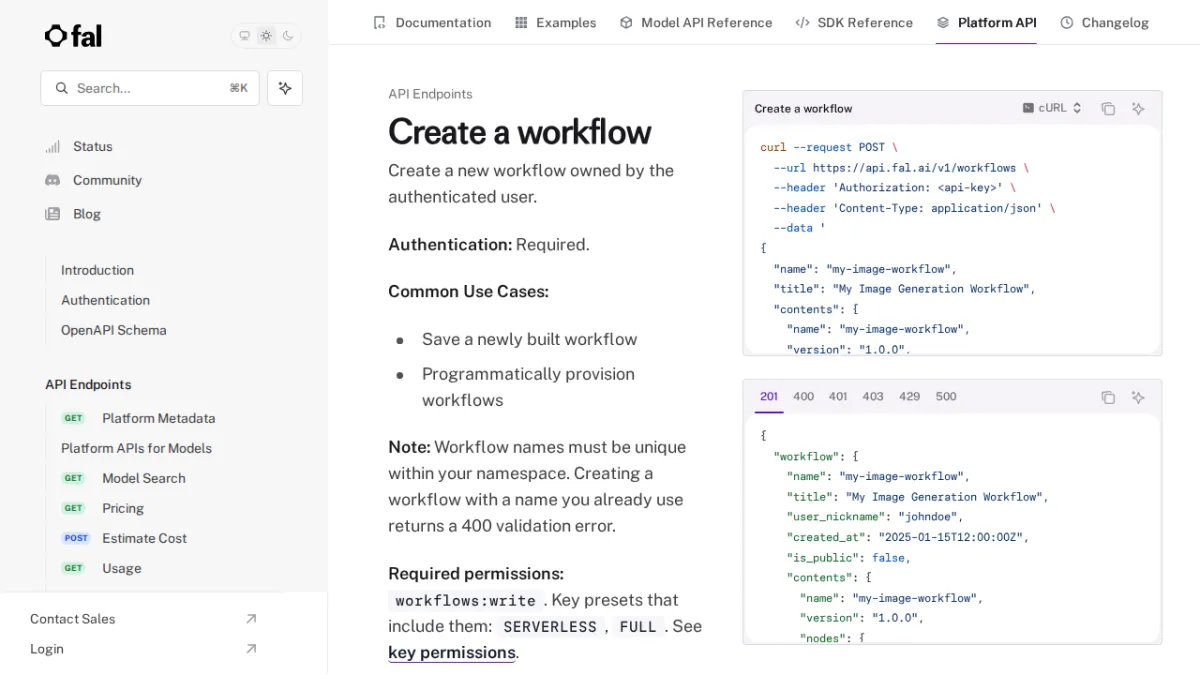Open Usage endpoint
Image resolution: width=1200 pixels, height=675 pixels.
coord(122,568)
